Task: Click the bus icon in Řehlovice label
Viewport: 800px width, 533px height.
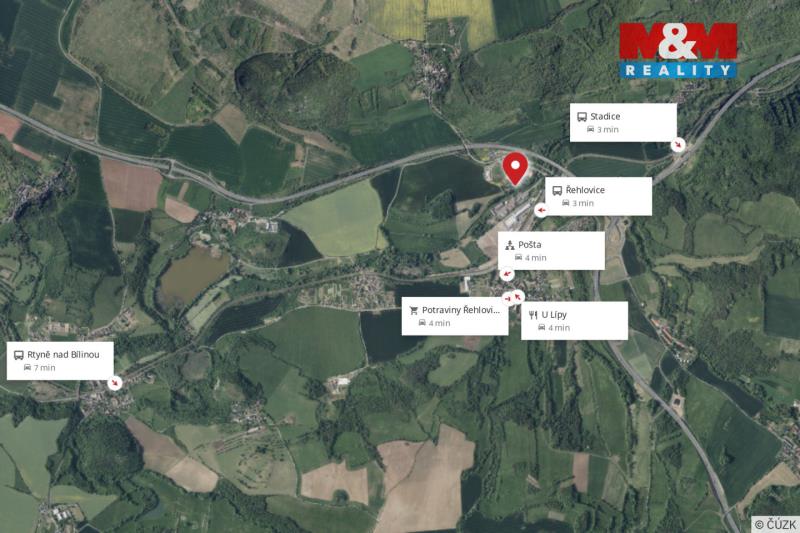Action: click(x=557, y=190)
